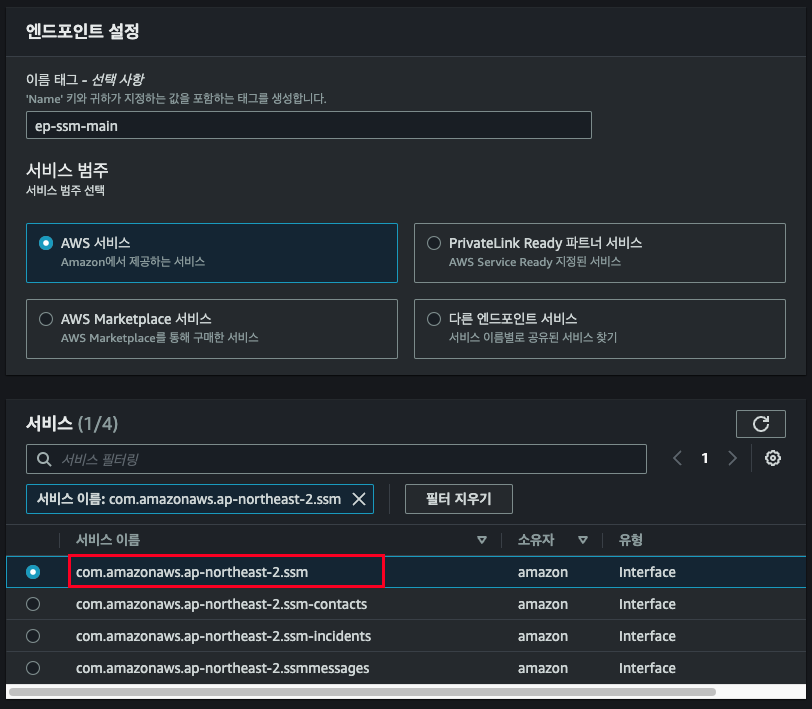
Task: Click 유형 column header
Action: click(630, 540)
